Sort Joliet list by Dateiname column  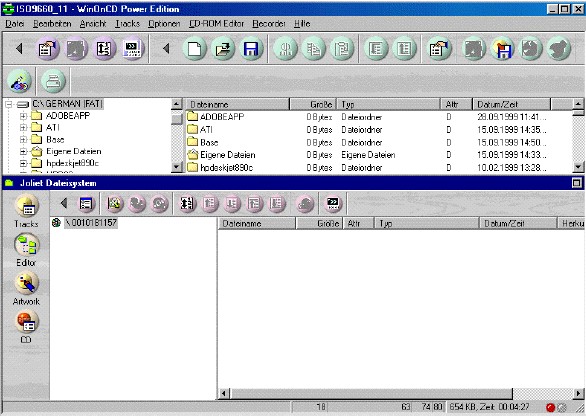tap(257, 224)
